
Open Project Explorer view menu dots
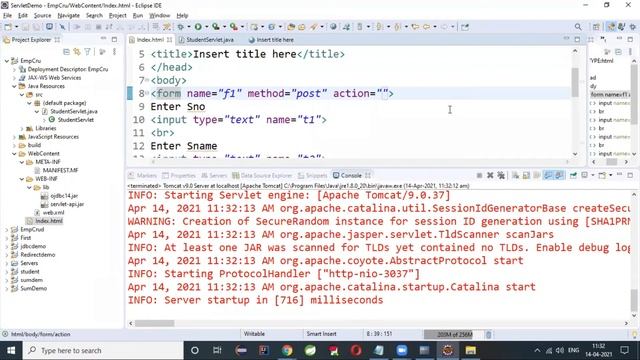pyautogui.click(x=115, y=52)
